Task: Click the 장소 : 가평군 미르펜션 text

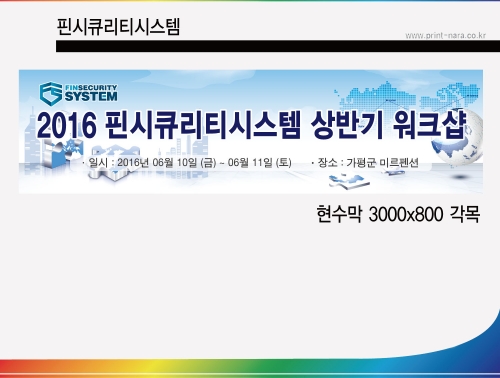Action: point(368,163)
